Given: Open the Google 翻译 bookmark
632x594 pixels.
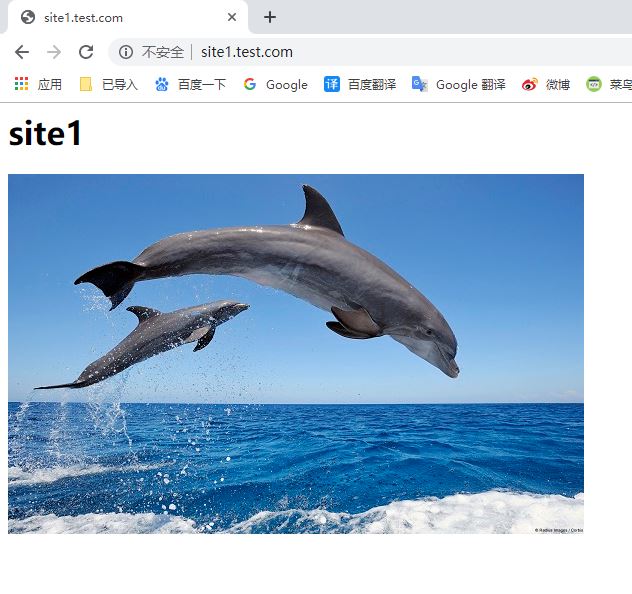Looking at the screenshot, I should [458, 85].
